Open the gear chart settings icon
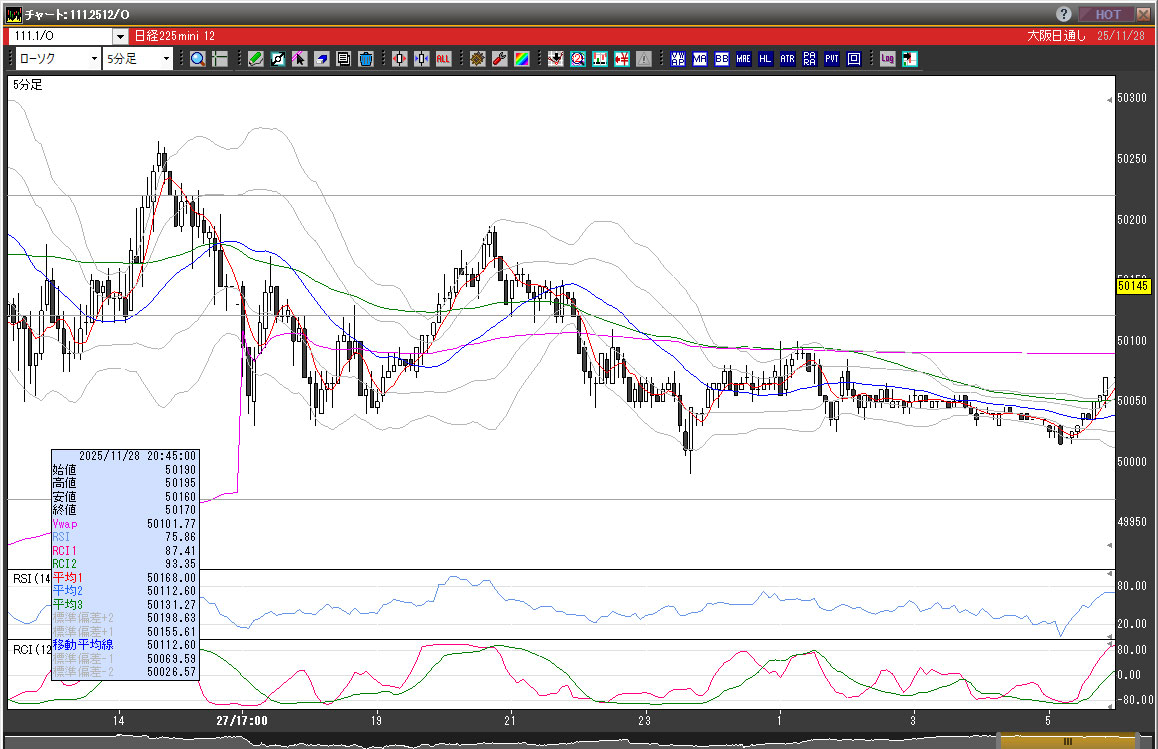Viewport: 1158px width, 749px height. [477, 59]
